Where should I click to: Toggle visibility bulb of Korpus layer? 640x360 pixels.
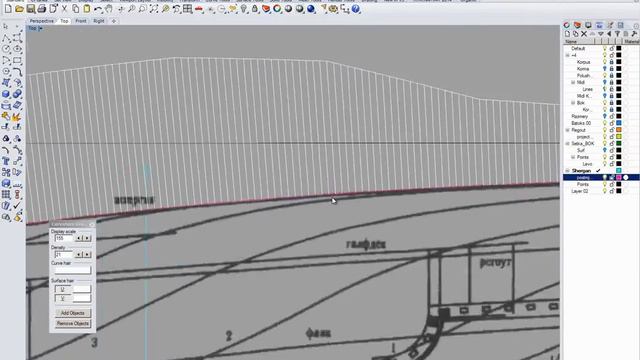605,62
